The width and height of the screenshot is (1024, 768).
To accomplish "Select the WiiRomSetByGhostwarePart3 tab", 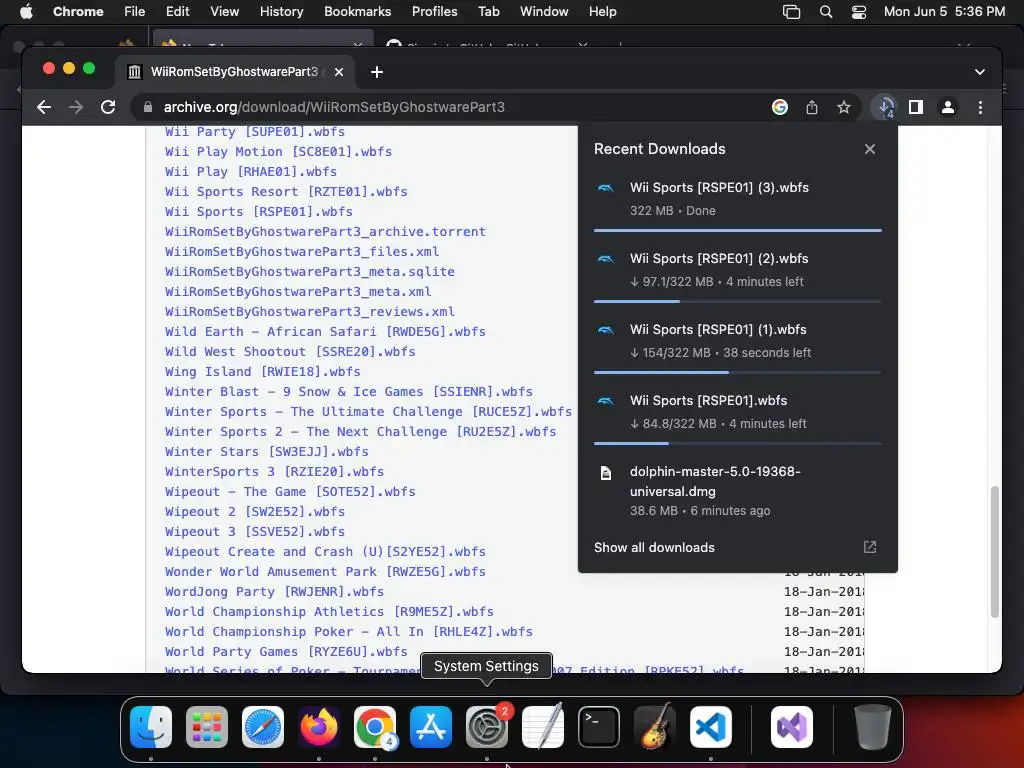I will click(x=234, y=72).
